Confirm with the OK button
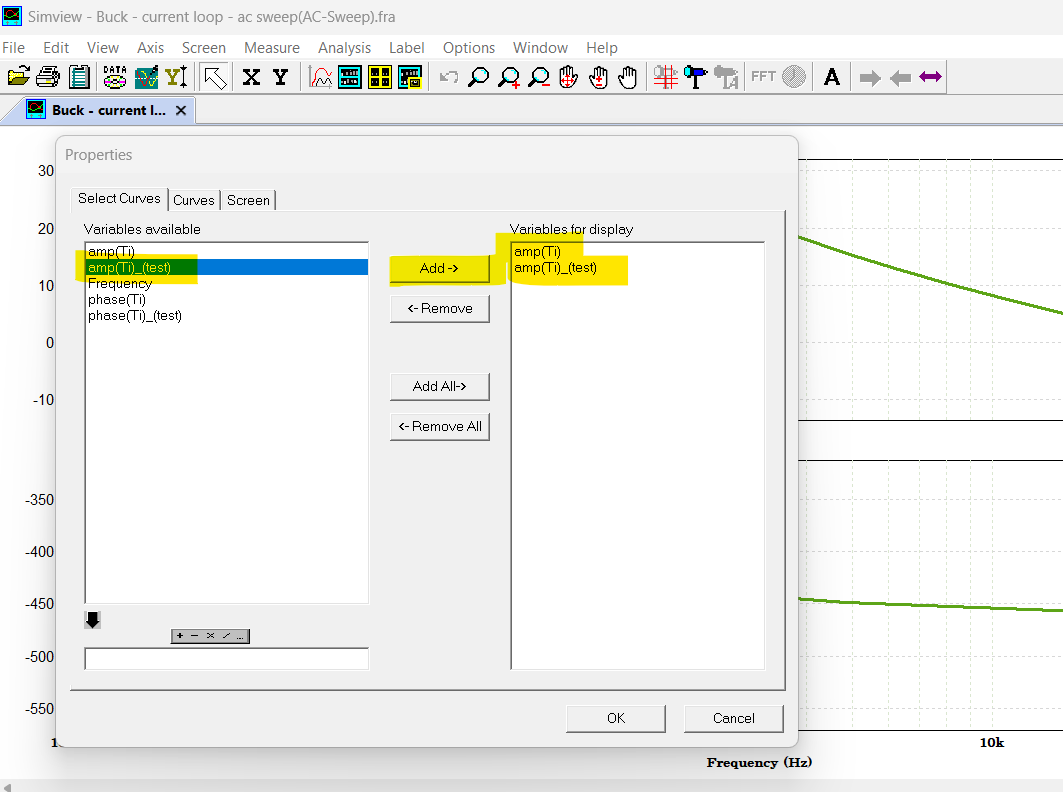Image resolution: width=1063 pixels, height=792 pixels. coord(616,718)
